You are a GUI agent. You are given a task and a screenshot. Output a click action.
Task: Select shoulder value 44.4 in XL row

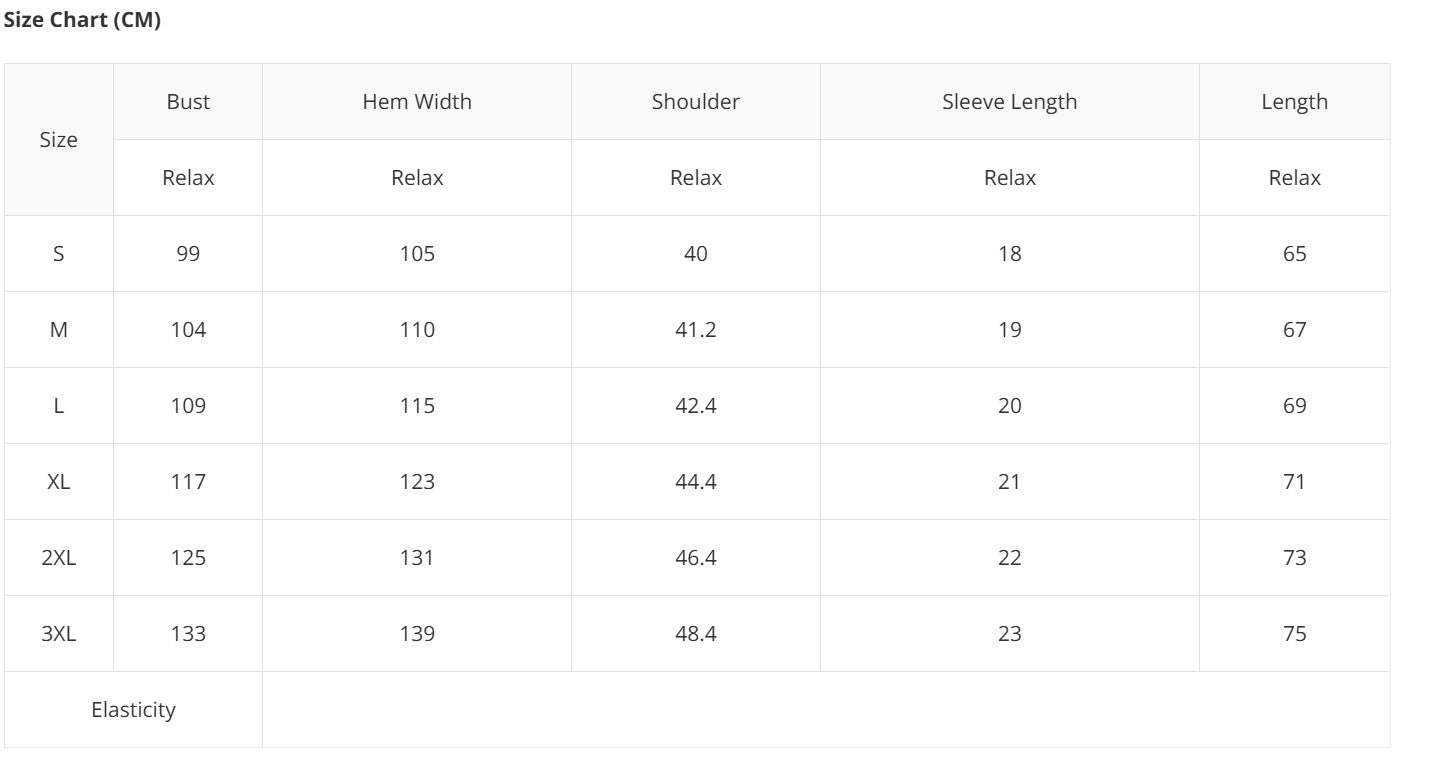[x=696, y=482]
